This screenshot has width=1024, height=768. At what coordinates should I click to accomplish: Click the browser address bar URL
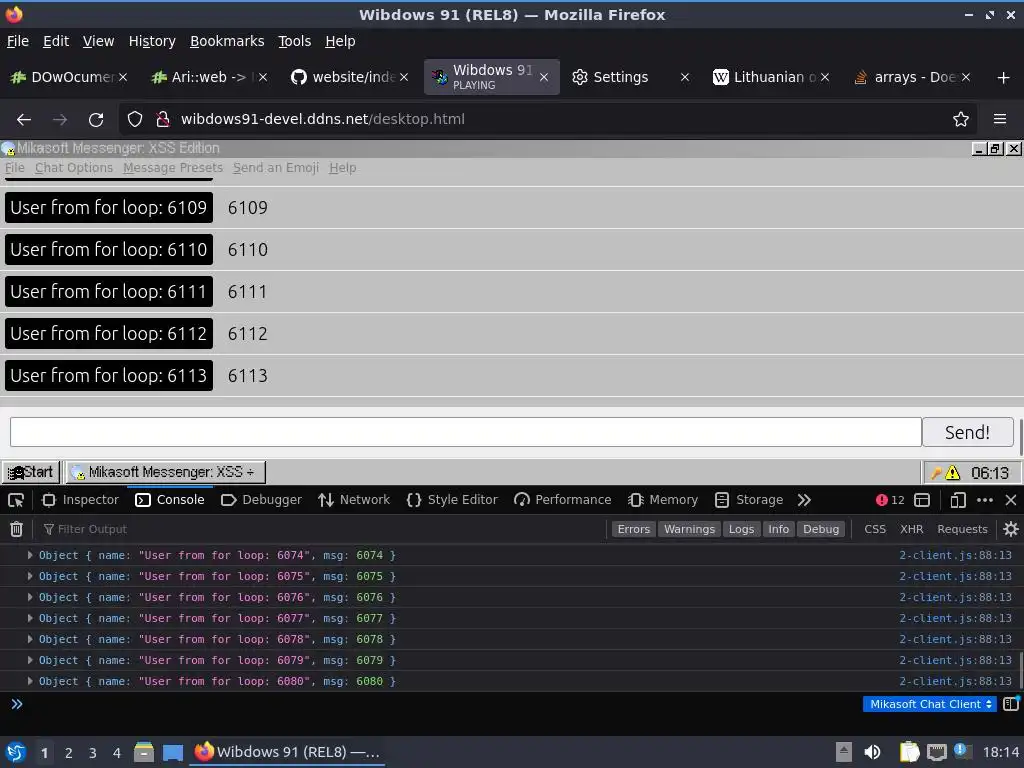[323, 120]
